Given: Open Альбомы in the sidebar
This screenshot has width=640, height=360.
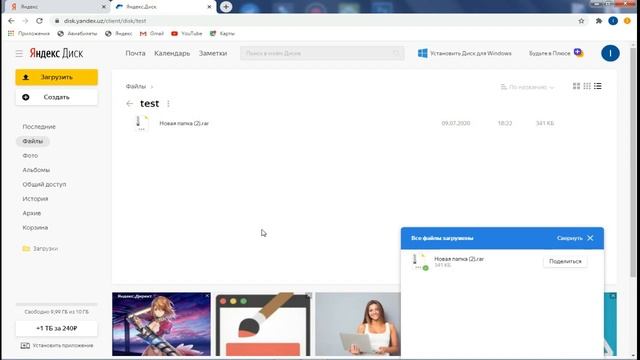Looking at the screenshot, I should (36, 170).
